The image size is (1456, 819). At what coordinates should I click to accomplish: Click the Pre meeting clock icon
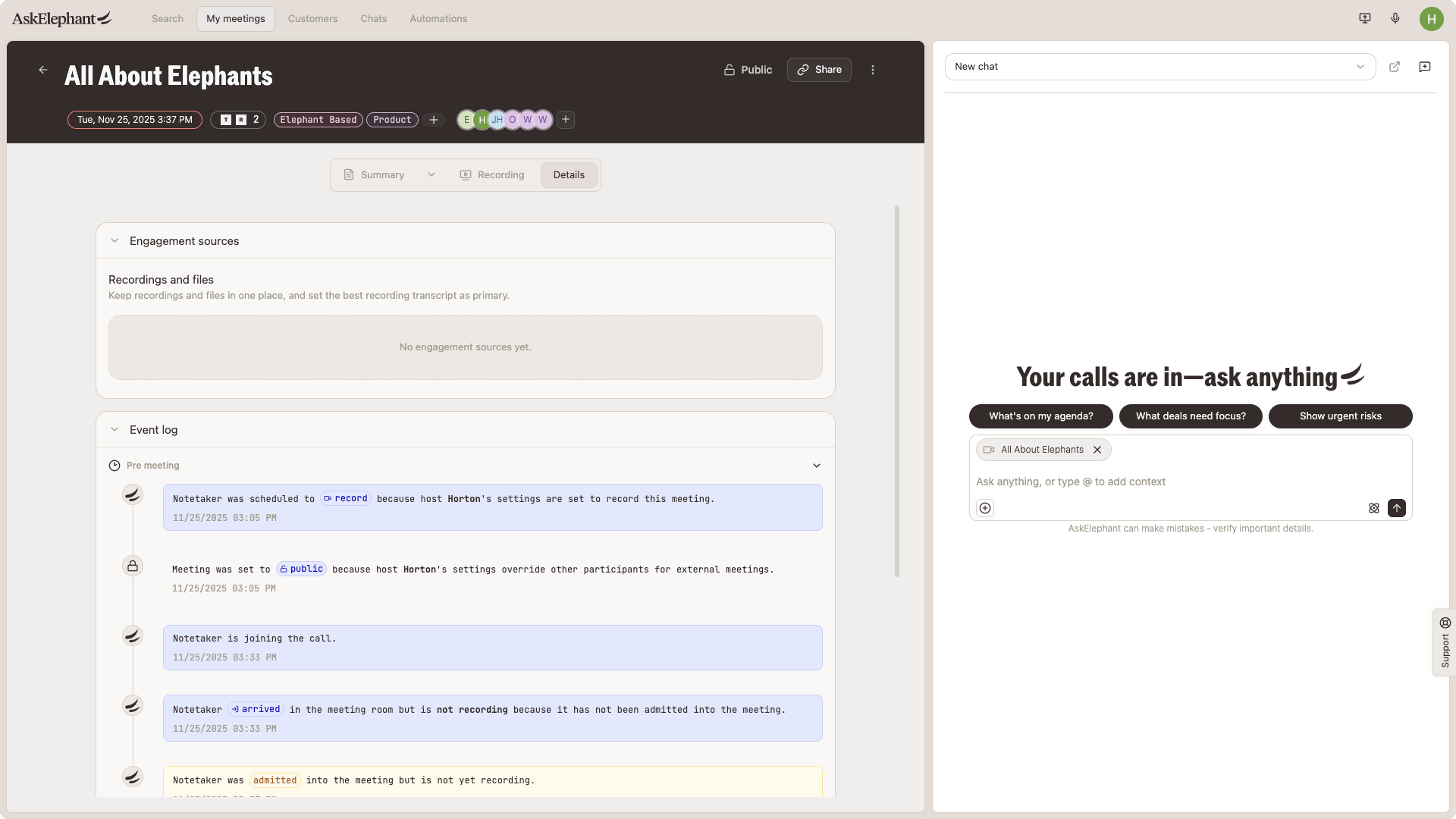click(x=115, y=466)
